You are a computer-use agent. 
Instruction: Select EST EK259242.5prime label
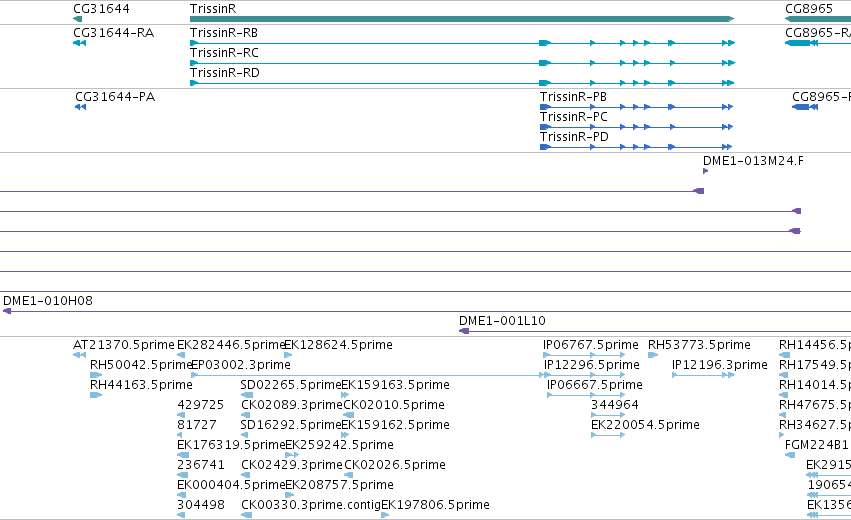tap(339, 445)
